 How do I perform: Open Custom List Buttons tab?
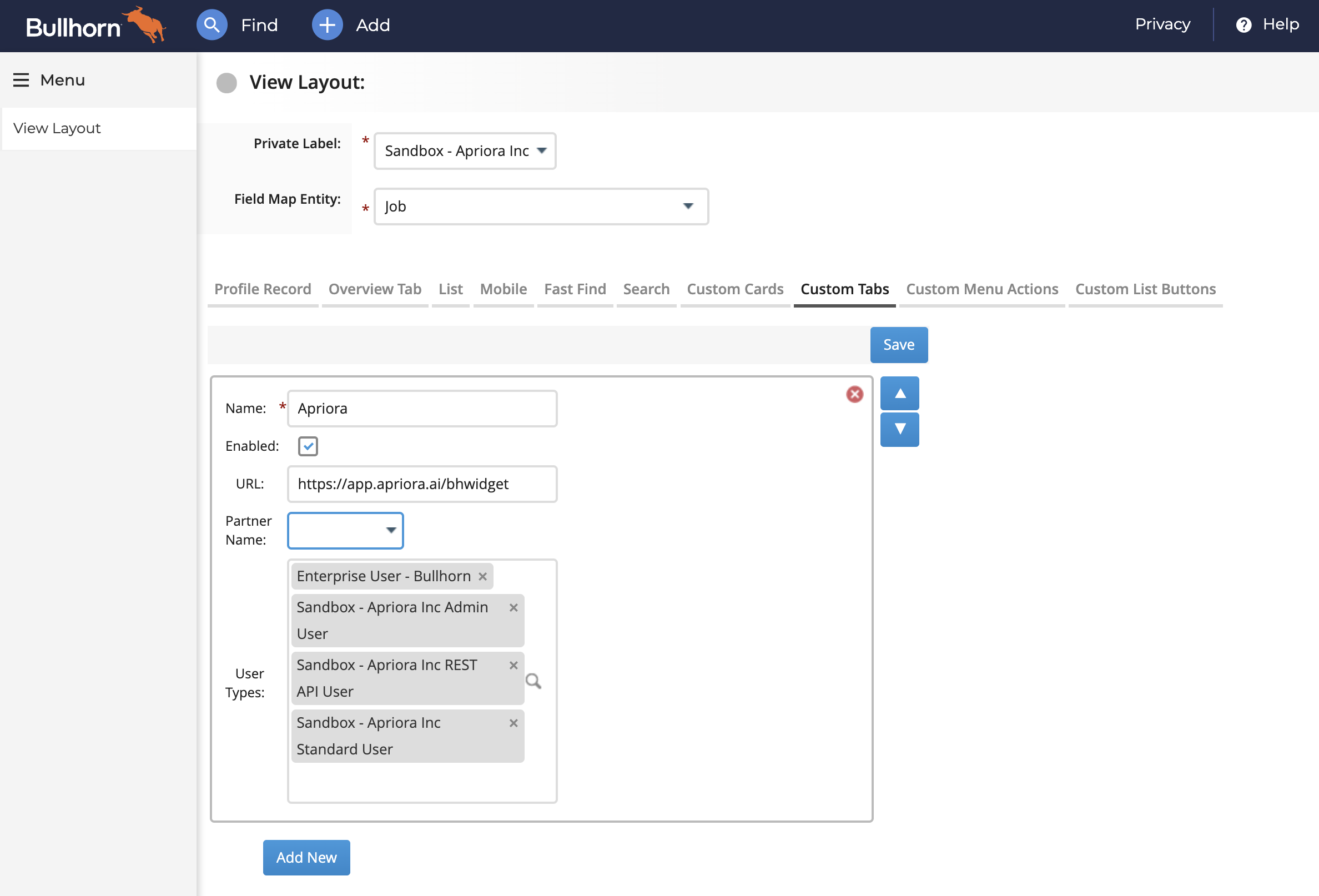[x=1145, y=289]
